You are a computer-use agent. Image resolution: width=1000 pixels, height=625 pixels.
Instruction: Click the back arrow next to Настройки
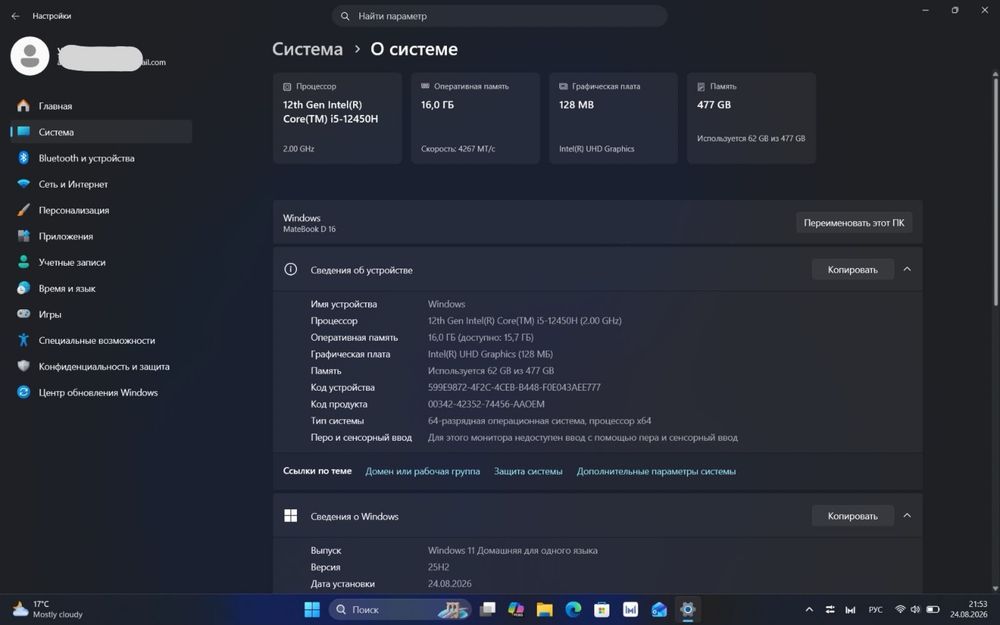pos(15,16)
